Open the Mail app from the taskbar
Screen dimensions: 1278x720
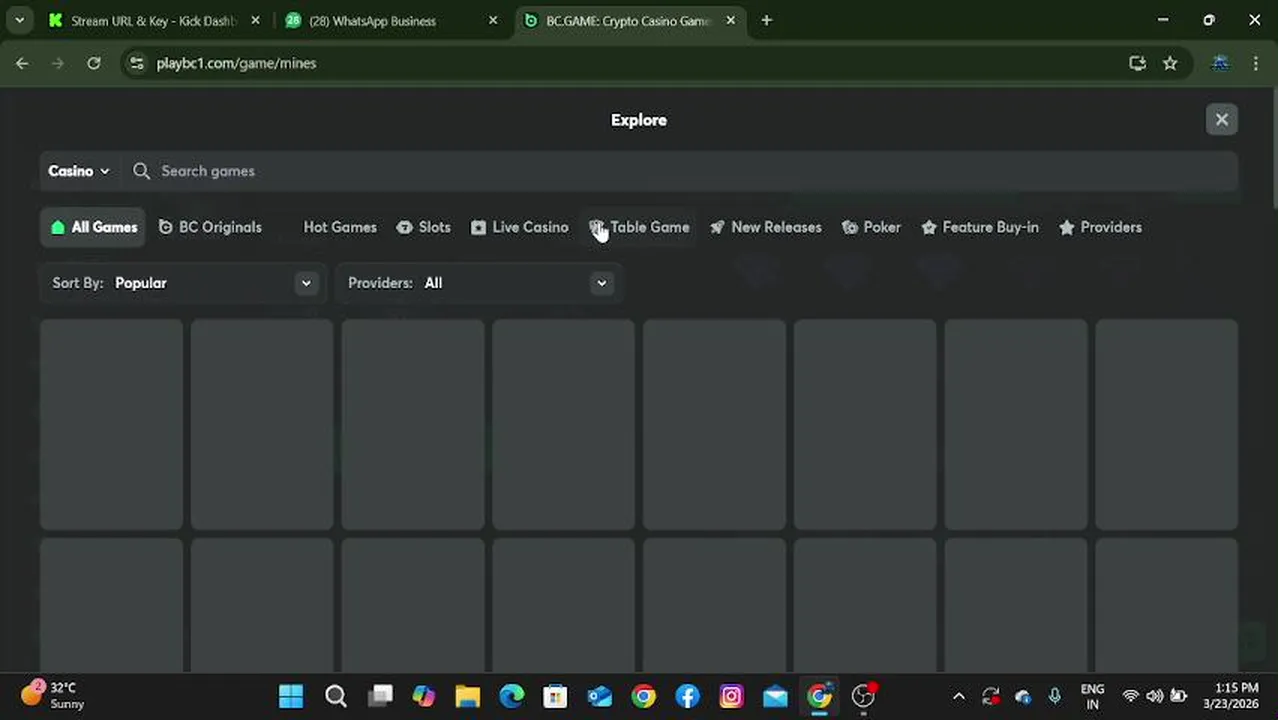coord(775,696)
